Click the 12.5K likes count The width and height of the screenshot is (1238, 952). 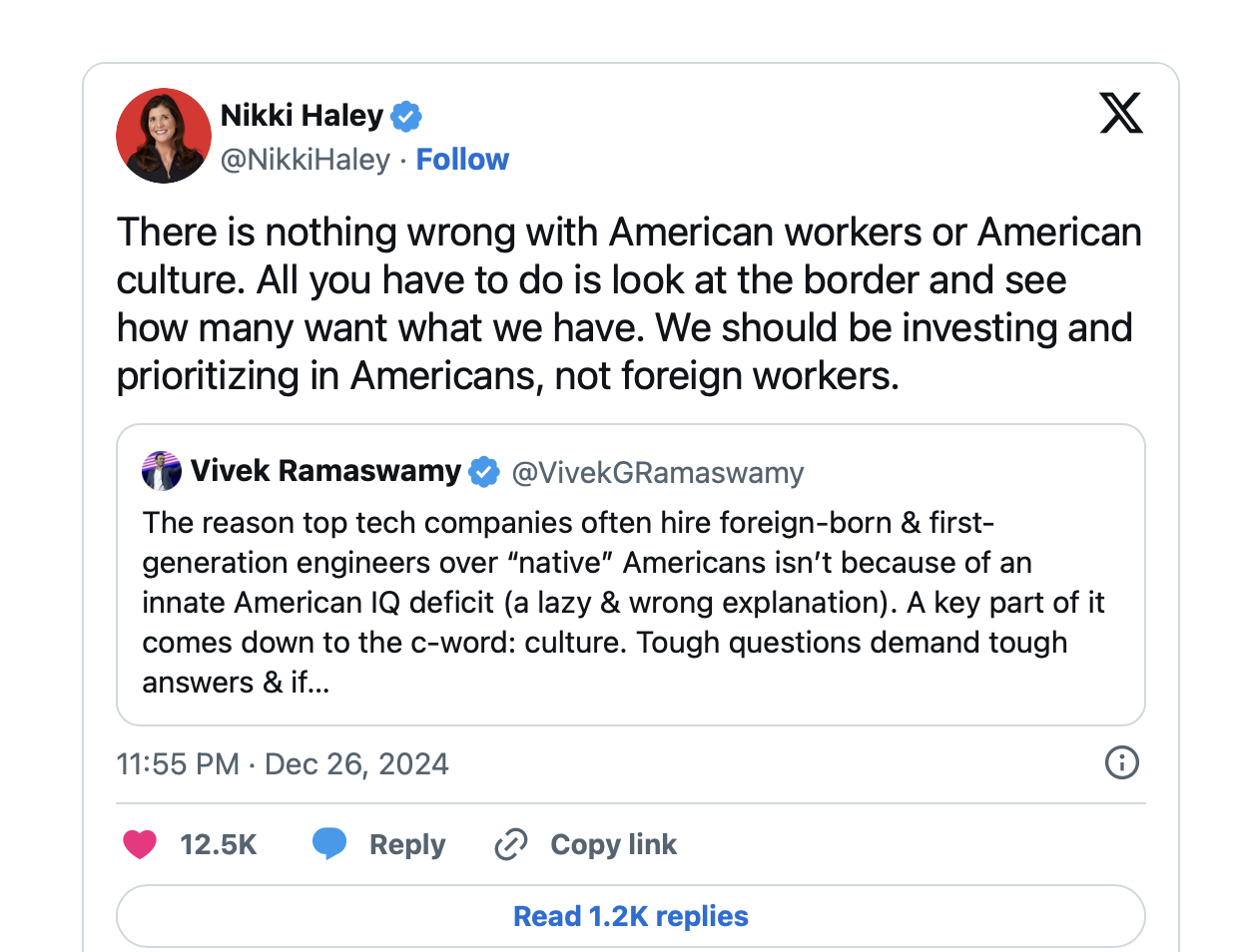(219, 845)
